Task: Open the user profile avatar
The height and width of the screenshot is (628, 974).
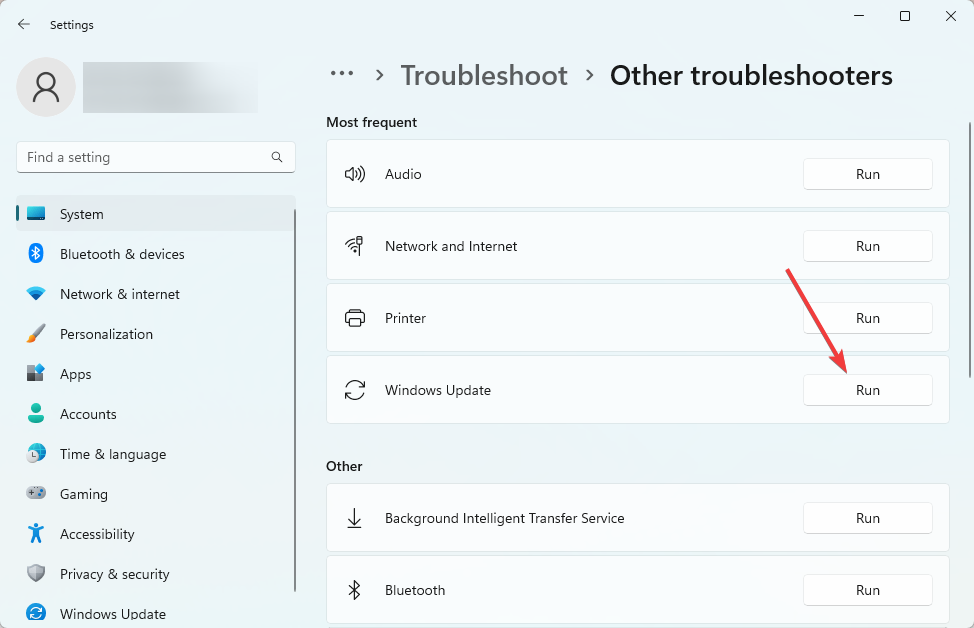Action: pyautogui.click(x=46, y=87)
